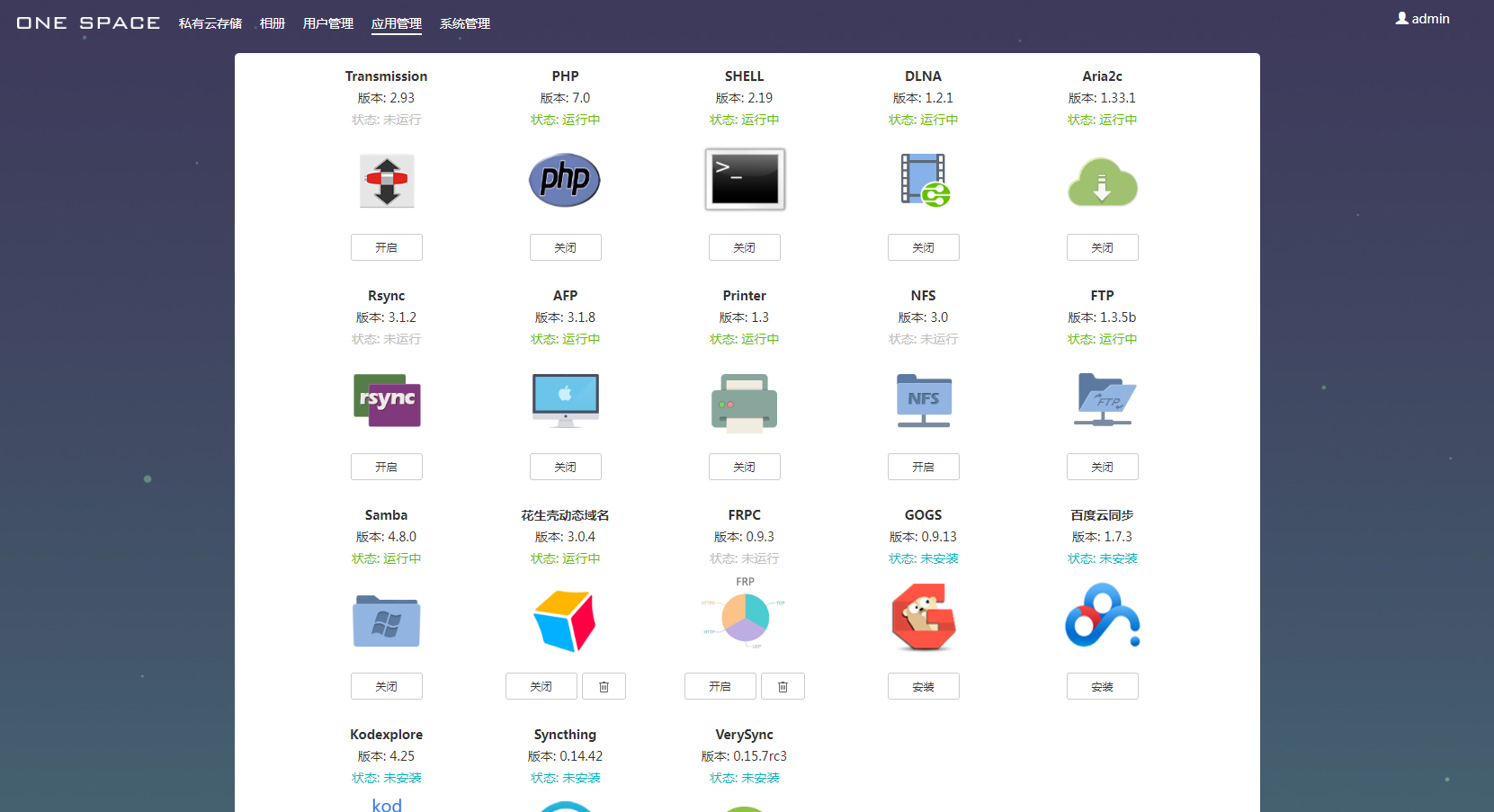
Task: Click the Printer icon
Action: point(745,403)
